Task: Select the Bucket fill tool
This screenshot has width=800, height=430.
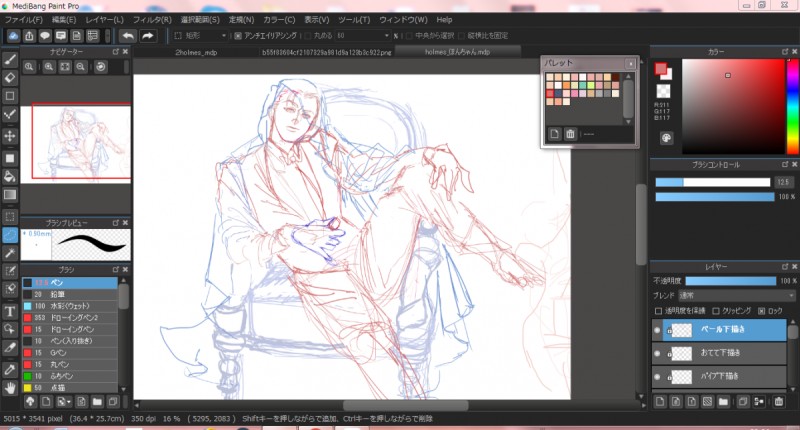Action: point(10,176)
